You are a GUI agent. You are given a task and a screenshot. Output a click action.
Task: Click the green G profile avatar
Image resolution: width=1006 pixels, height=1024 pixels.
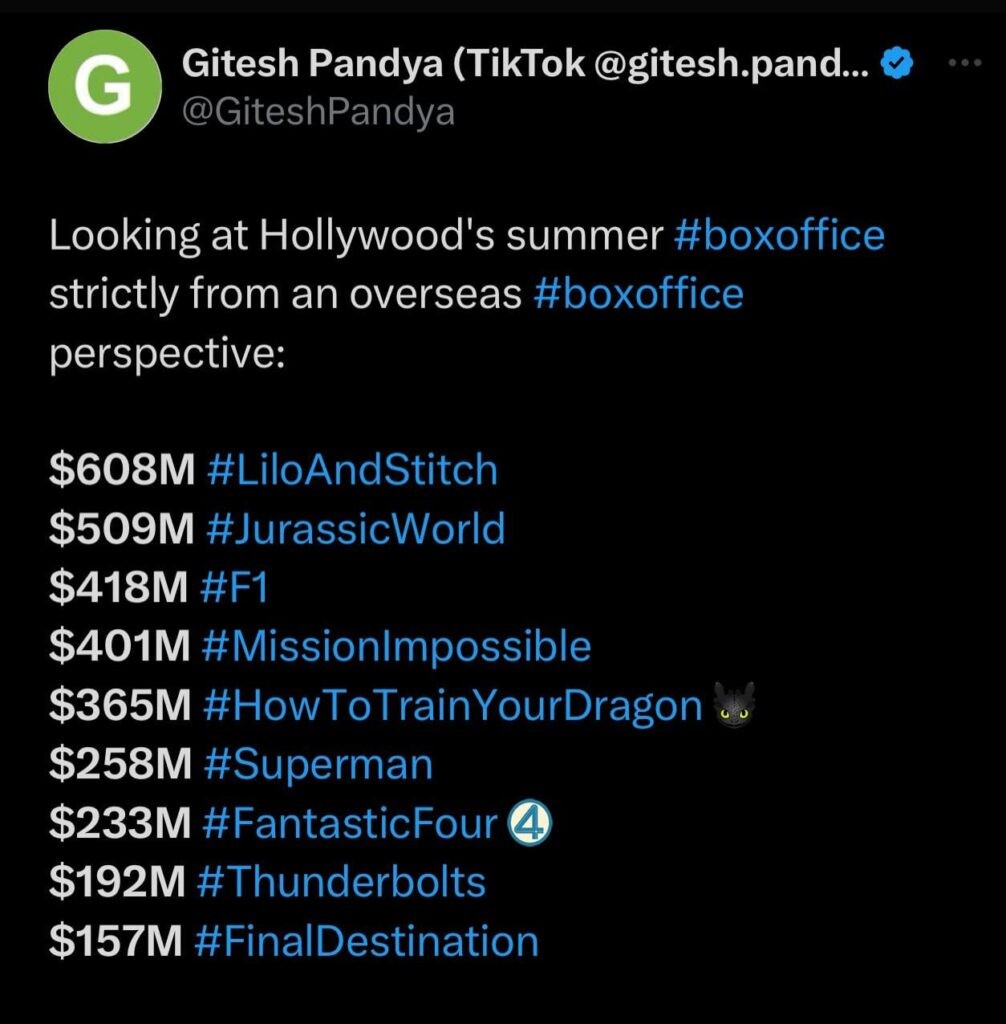tap(105, 86)
